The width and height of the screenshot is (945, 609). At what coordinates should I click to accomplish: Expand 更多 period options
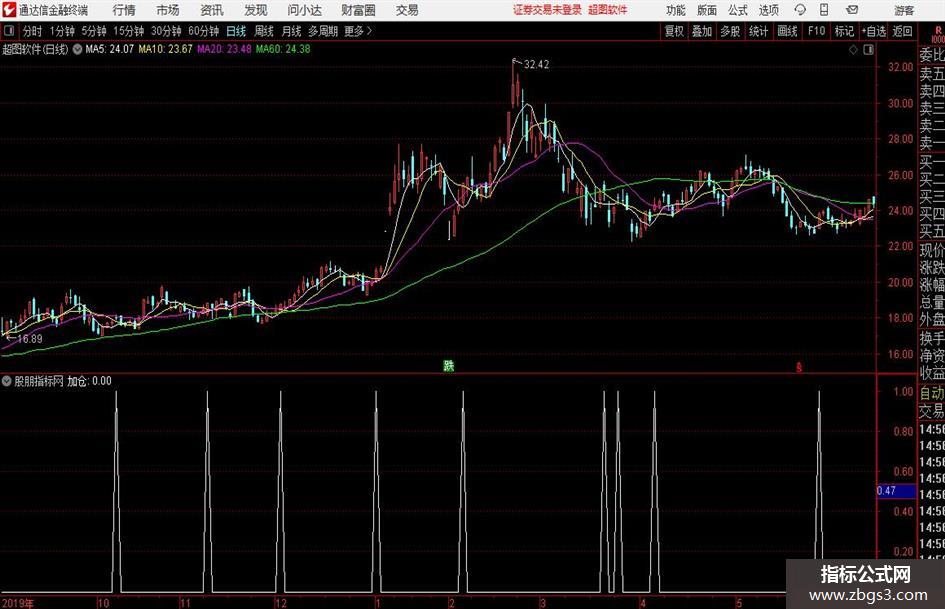point(358,31)
